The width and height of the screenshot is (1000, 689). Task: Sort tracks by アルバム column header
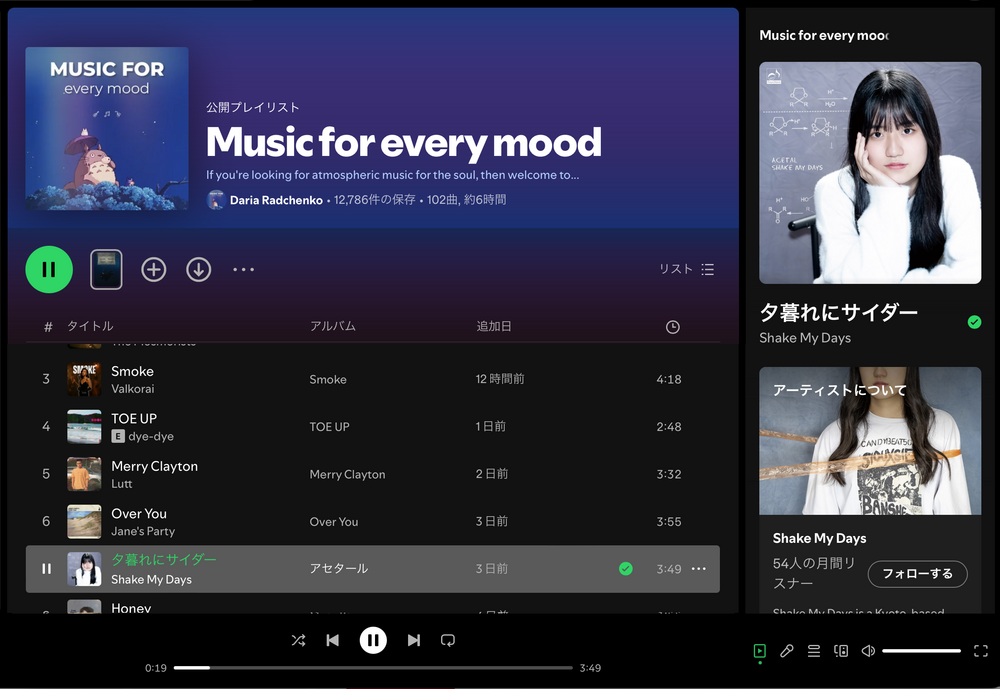pyautogui.click(x=333, y=326)
